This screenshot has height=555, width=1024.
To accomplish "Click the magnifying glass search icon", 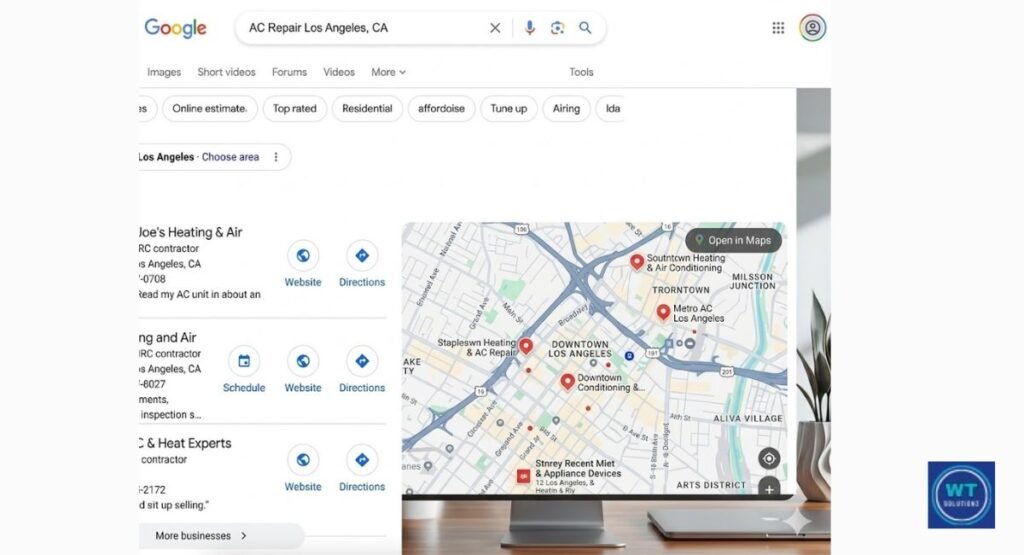I will [585, 27].
